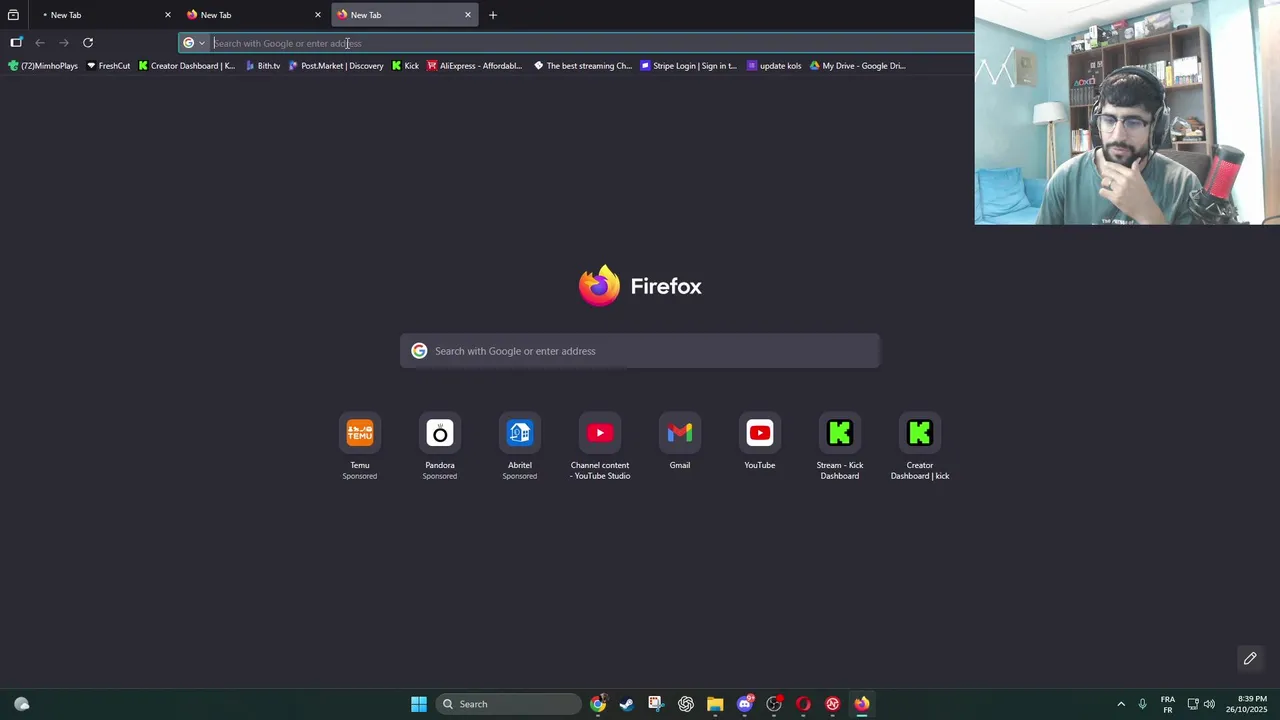Click the weather widget icon in the taskbar
The image size is (1280, 720).
click(x=22, y=704)
